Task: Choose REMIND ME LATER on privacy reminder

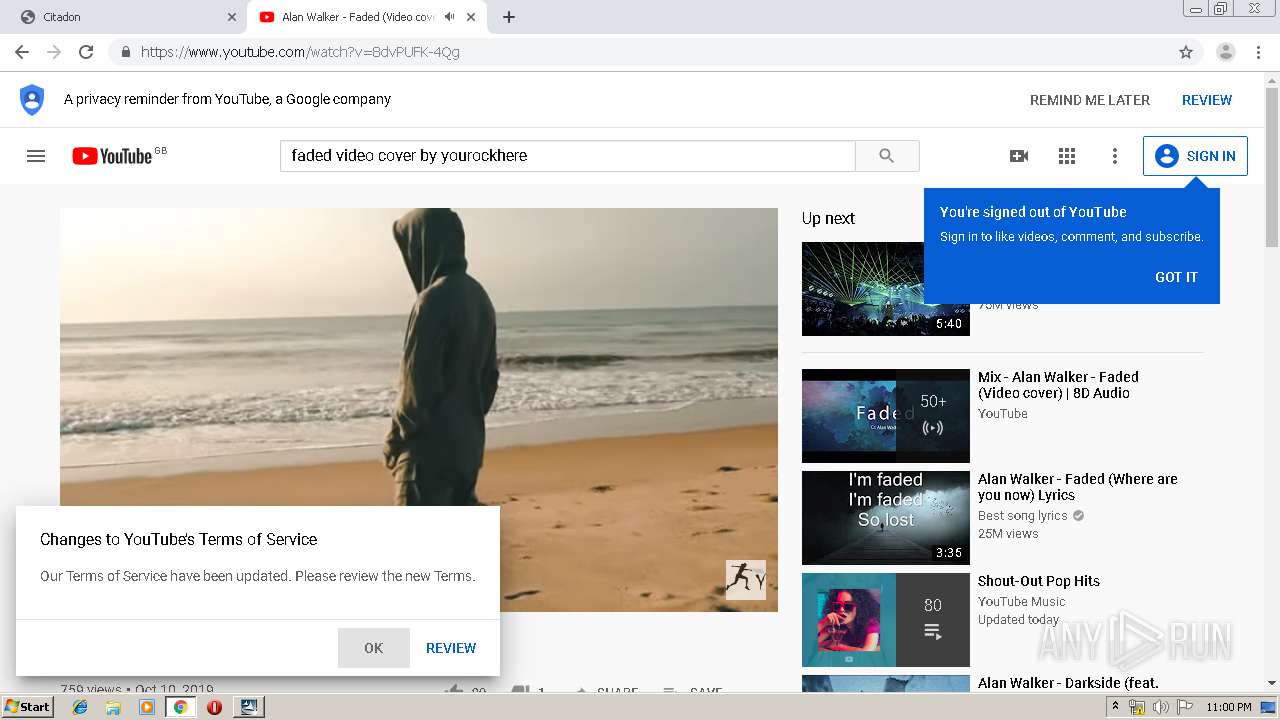Action: 1090,100
